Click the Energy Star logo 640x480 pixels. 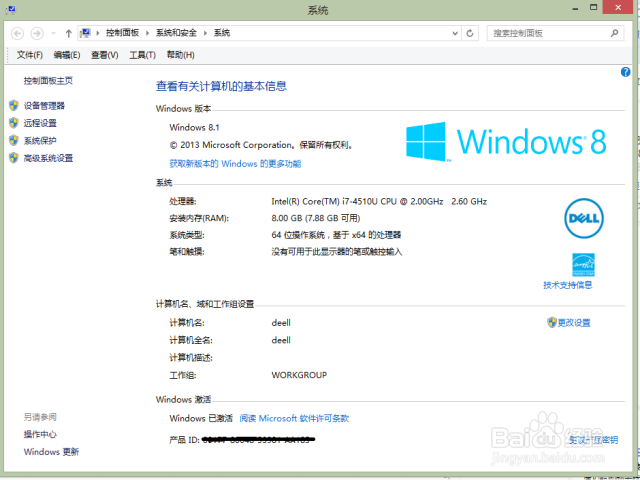click(x=583, y=265)
